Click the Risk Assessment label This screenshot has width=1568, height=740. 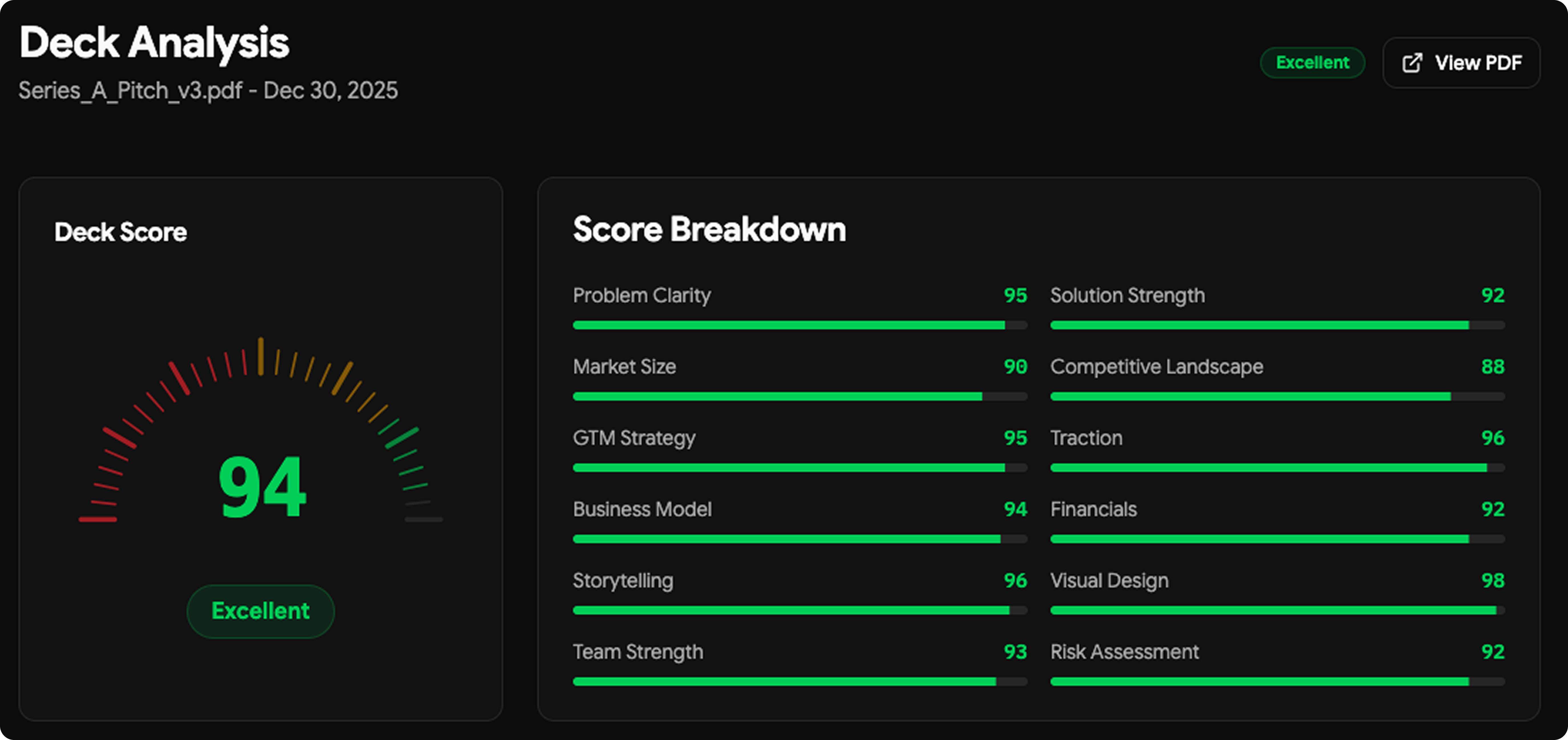pos(1124,652)
